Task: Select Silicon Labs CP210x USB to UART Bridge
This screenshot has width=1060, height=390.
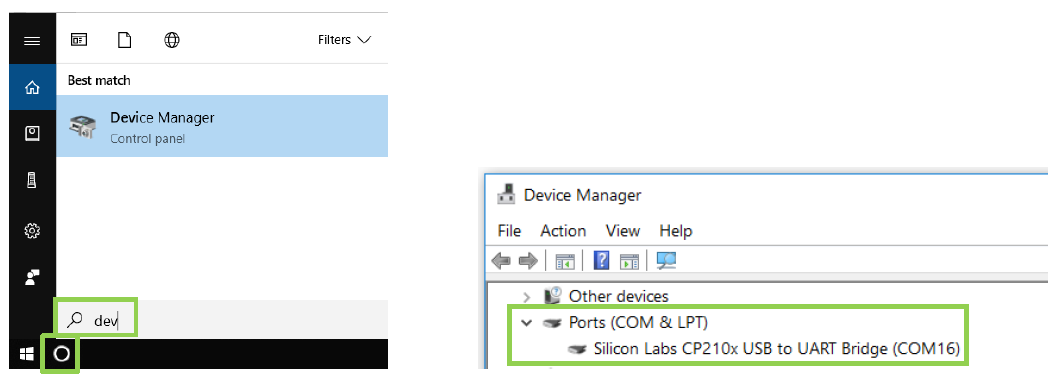Action: click(776, 349)
